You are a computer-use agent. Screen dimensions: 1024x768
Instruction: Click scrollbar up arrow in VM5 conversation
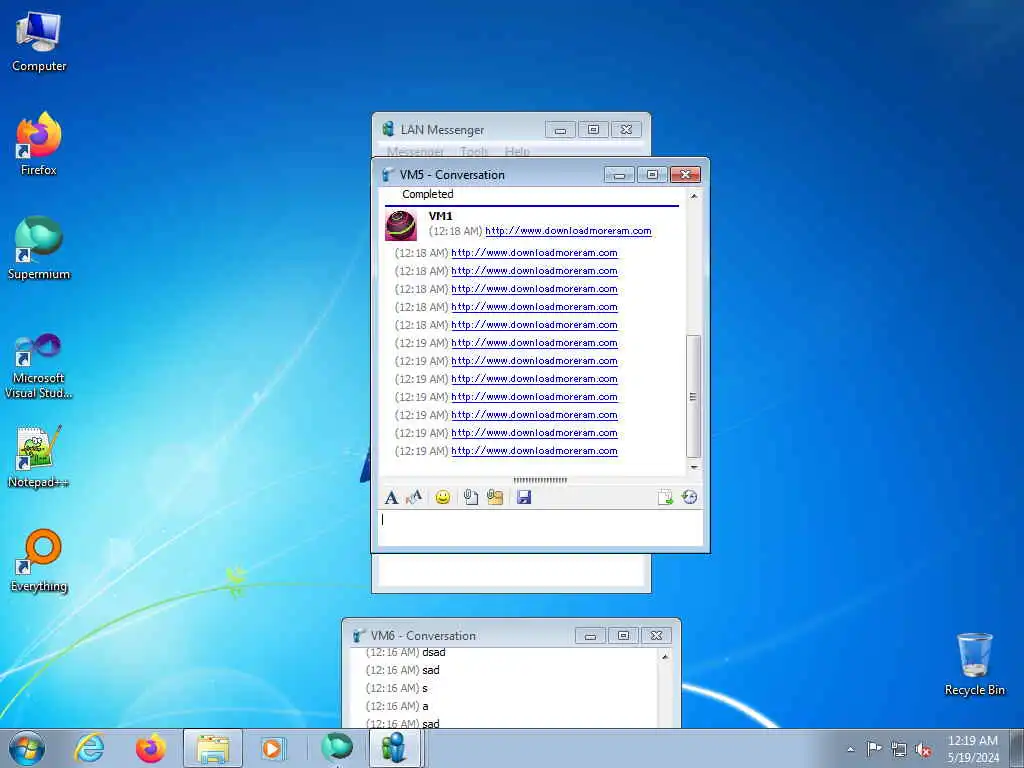tap(694, 196)
